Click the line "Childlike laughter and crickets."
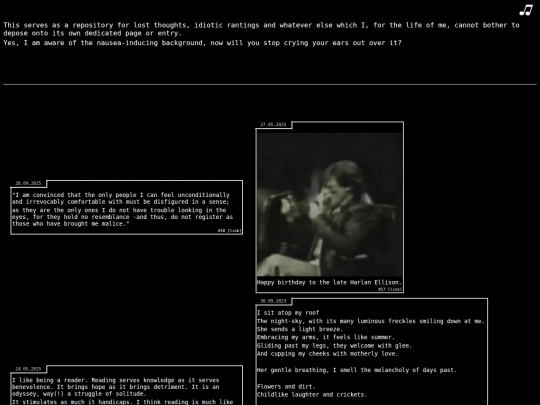 [312, 395]
